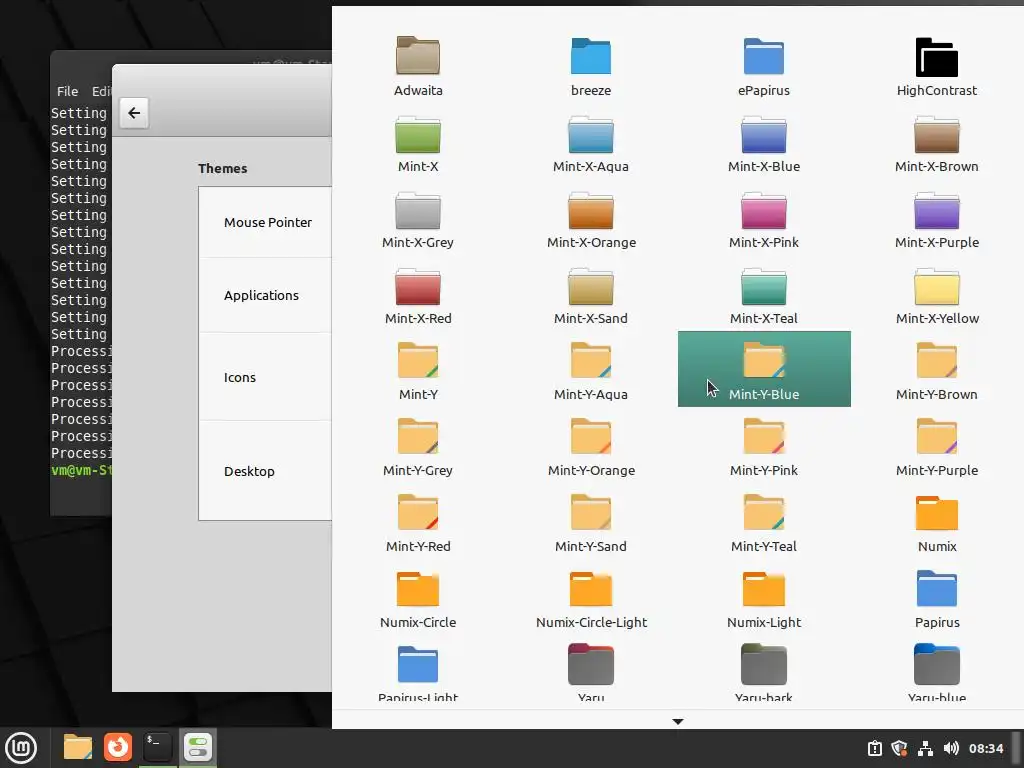Switch to System Settings panel button

tap(197, 748)
